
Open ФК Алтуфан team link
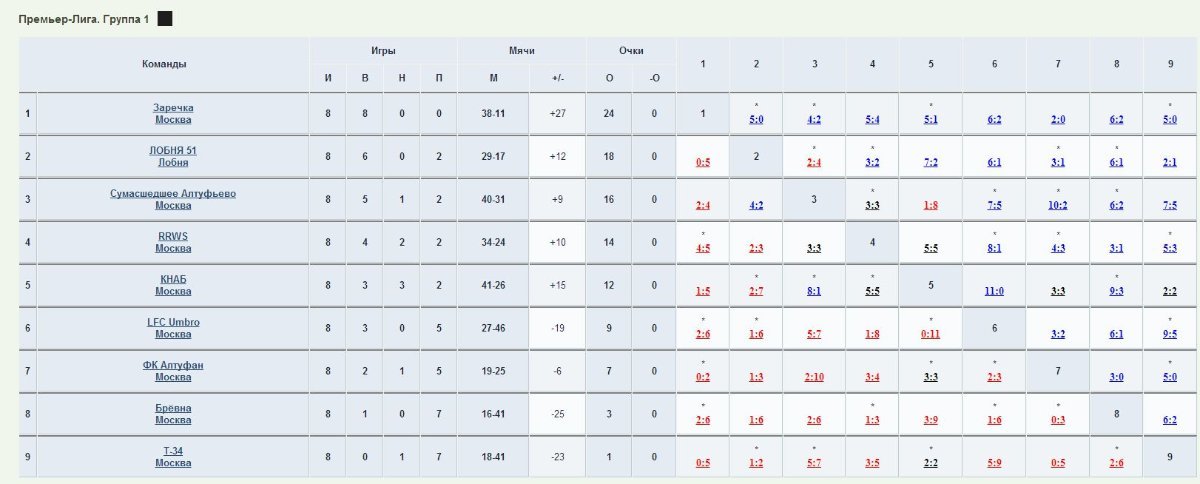173,365
